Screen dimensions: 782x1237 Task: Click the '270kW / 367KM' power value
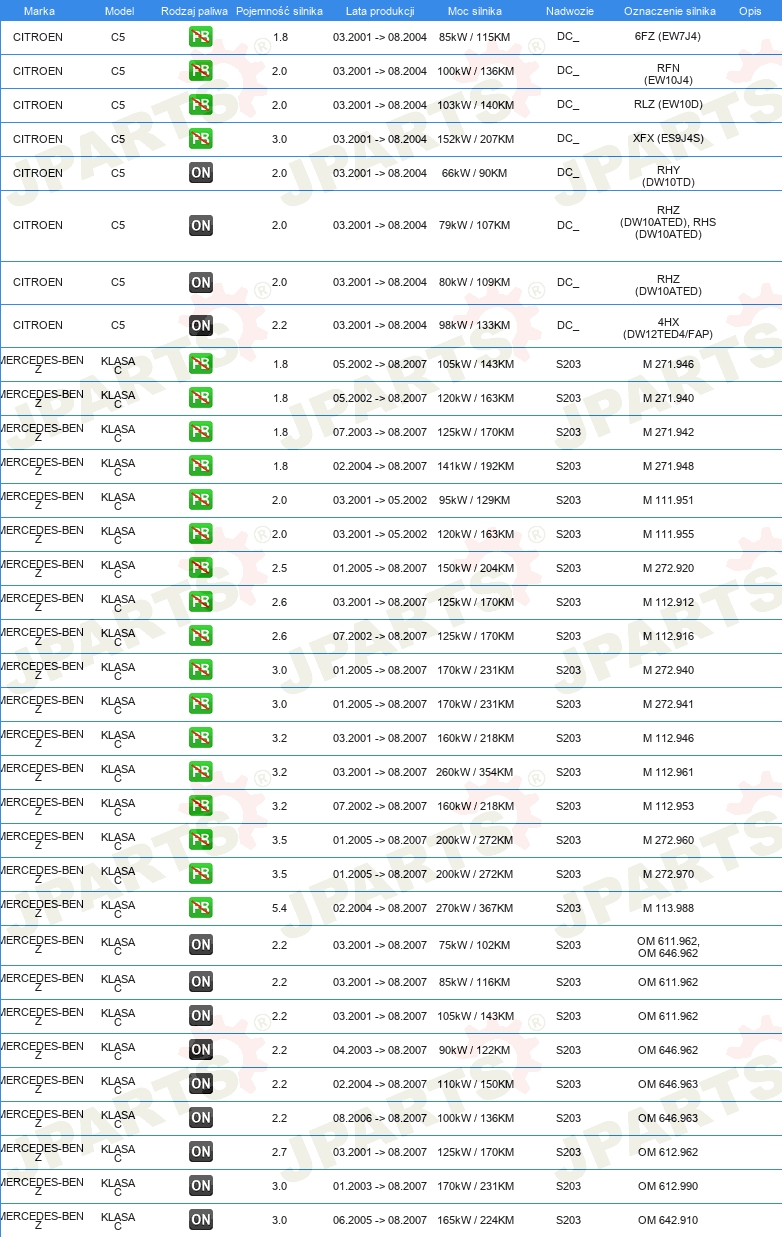[475, 908]
